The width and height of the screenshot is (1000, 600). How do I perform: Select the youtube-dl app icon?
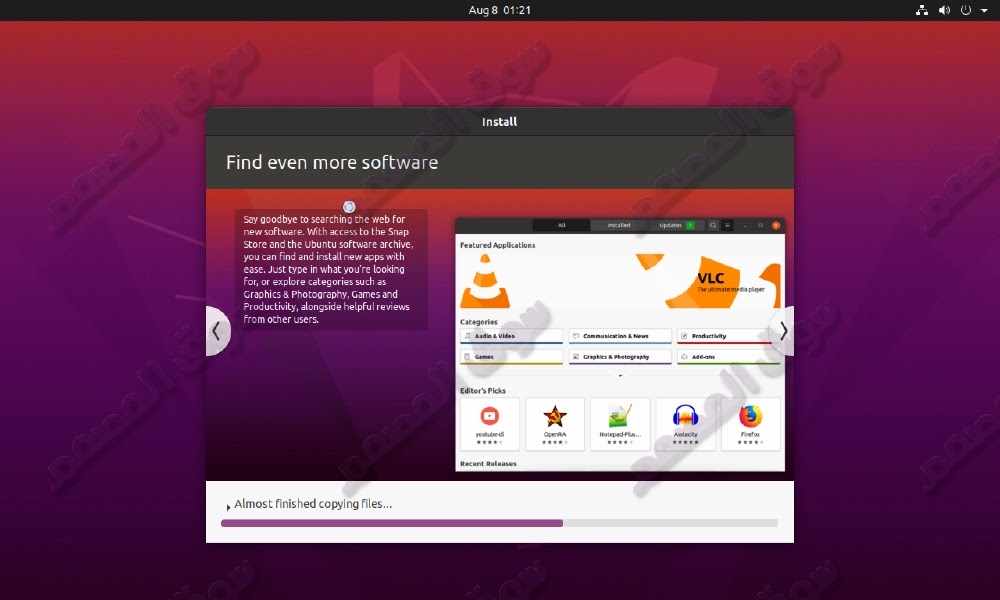click(490, 416)
